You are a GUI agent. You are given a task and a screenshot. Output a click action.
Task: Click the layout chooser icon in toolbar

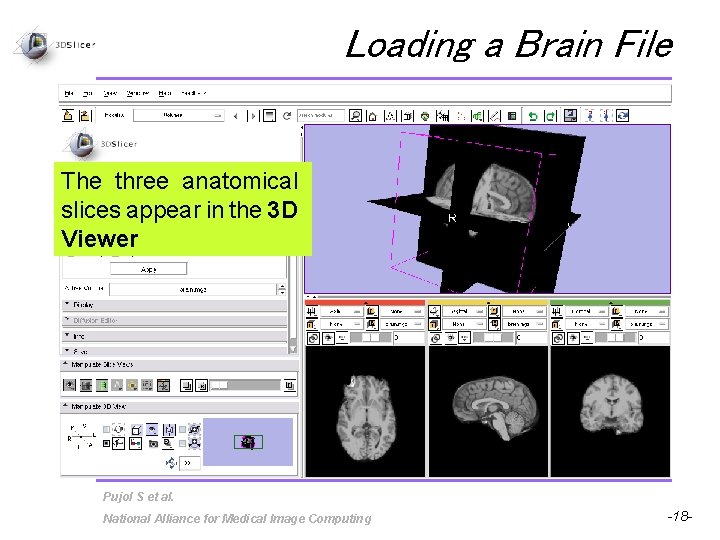point(570,116)
